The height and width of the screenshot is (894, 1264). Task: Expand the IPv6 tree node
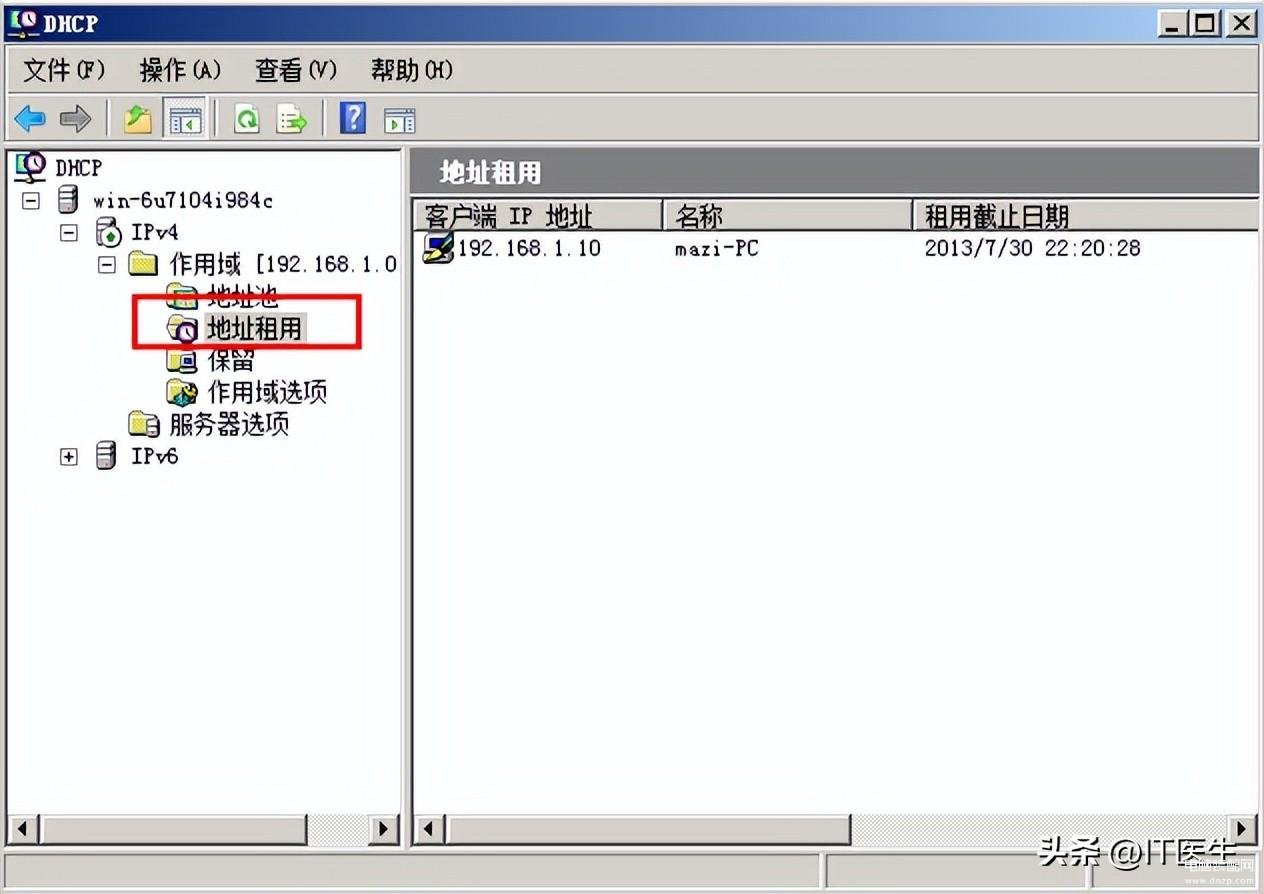68,457
